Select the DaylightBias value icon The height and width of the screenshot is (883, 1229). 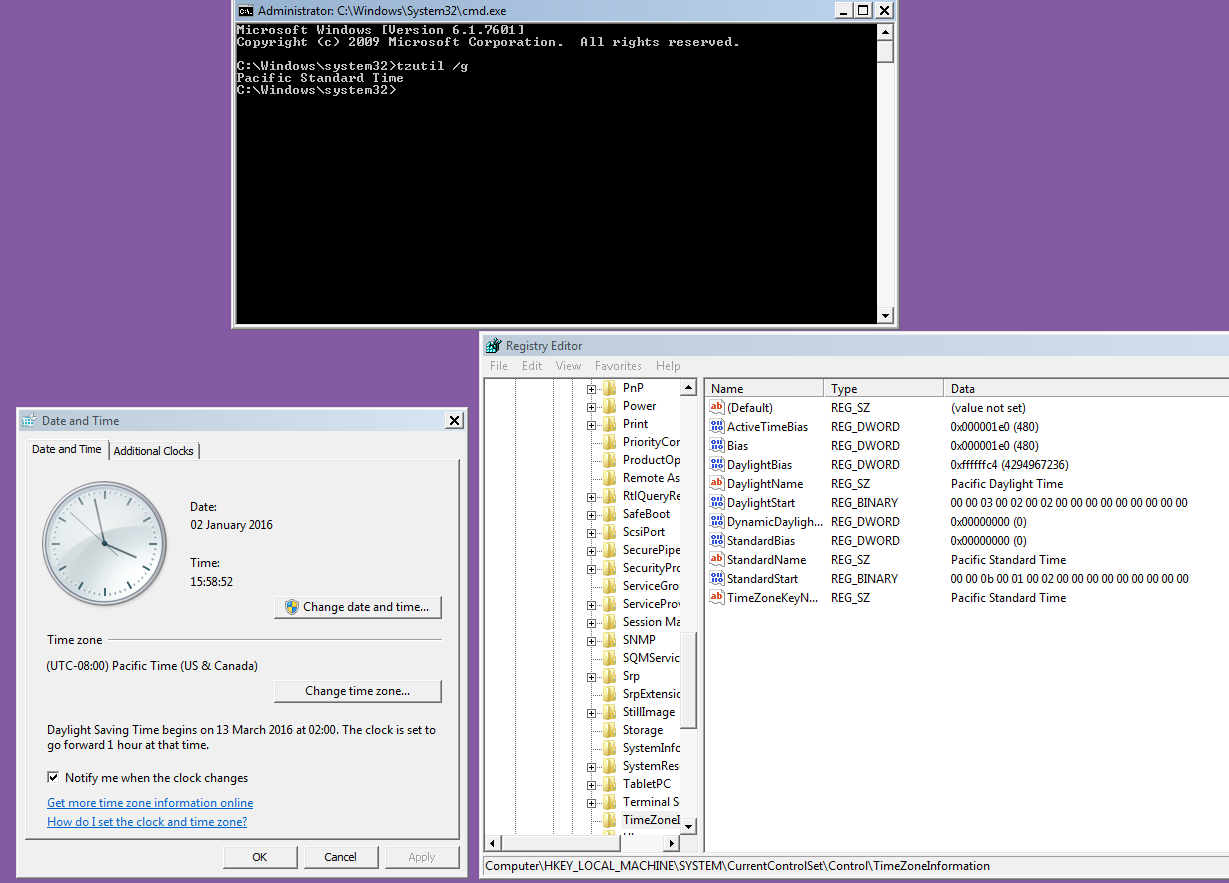(716, 464)
